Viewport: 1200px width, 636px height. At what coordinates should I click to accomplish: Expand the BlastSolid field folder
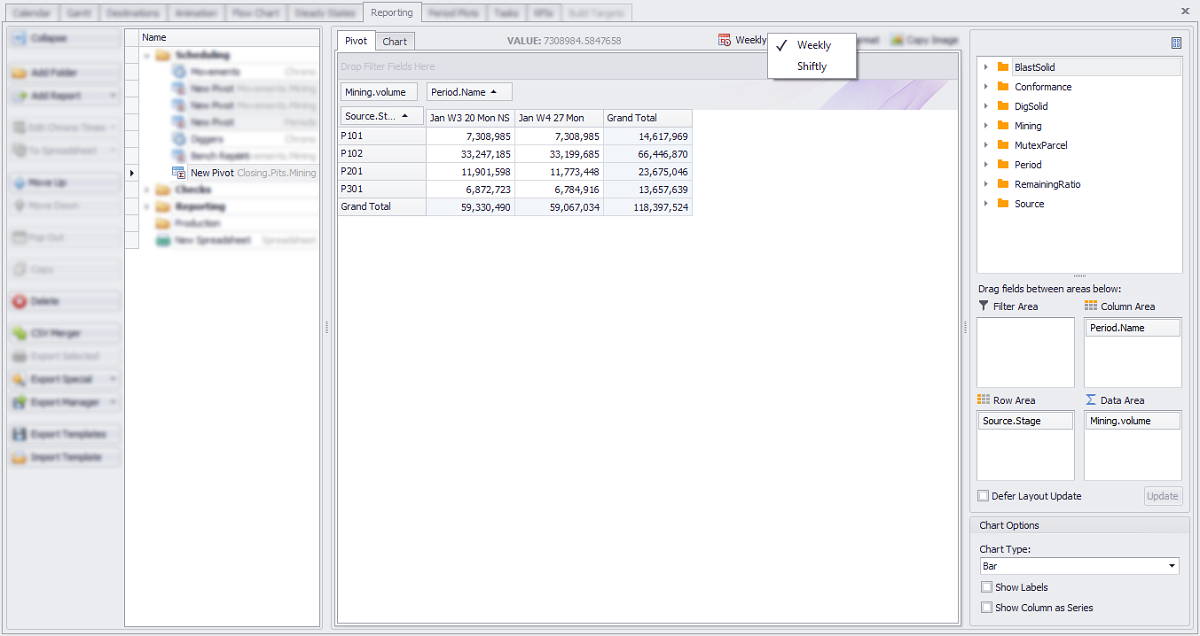[986, 67]
